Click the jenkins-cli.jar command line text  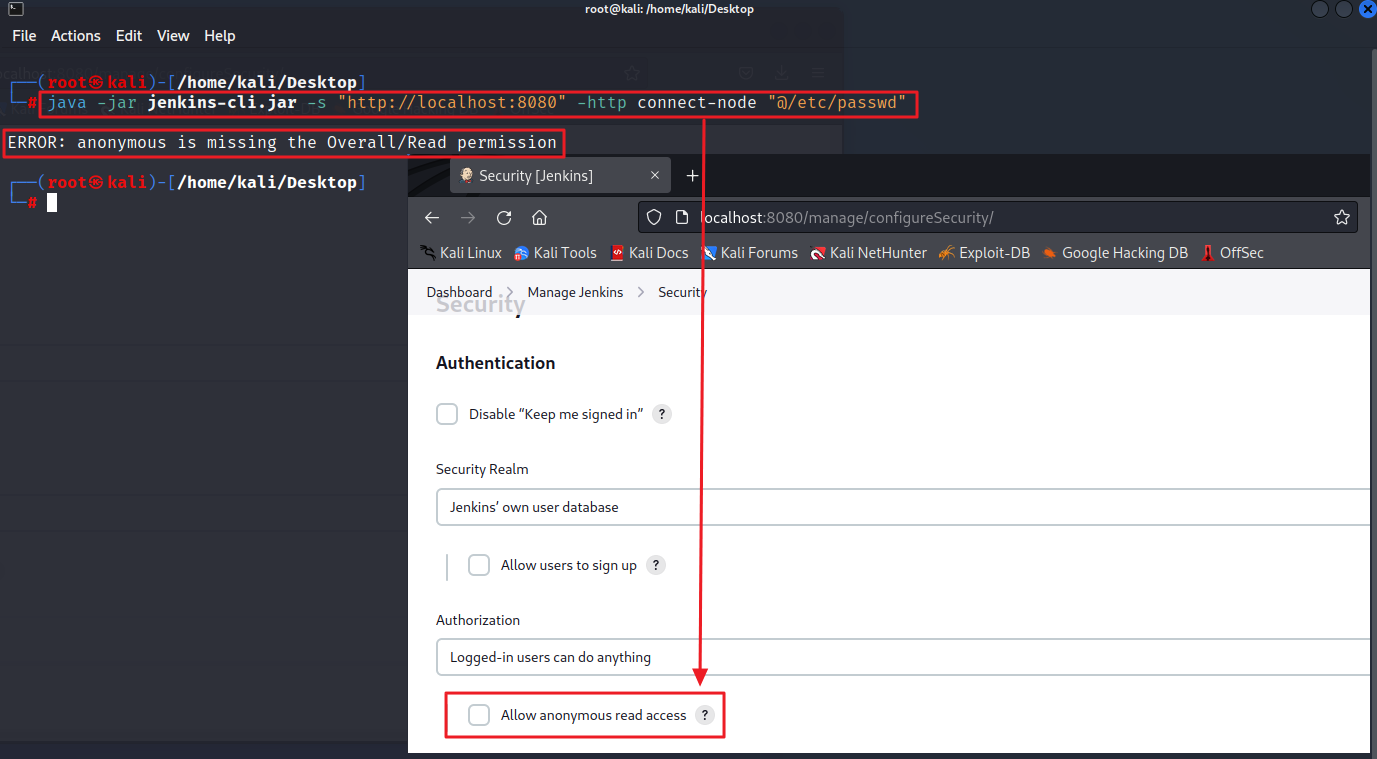pos(477,102)
